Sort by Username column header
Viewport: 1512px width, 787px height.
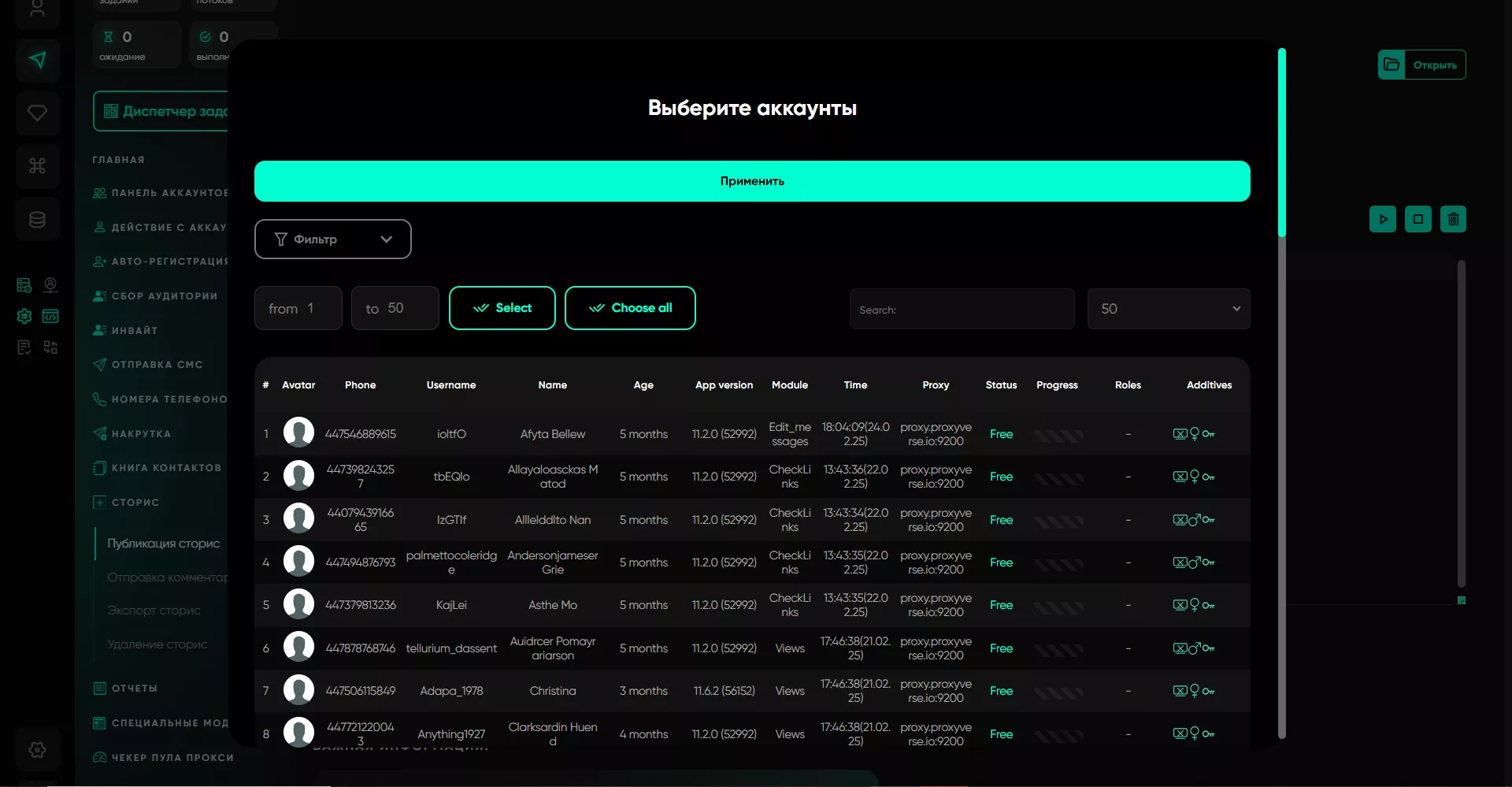point(451,385)
